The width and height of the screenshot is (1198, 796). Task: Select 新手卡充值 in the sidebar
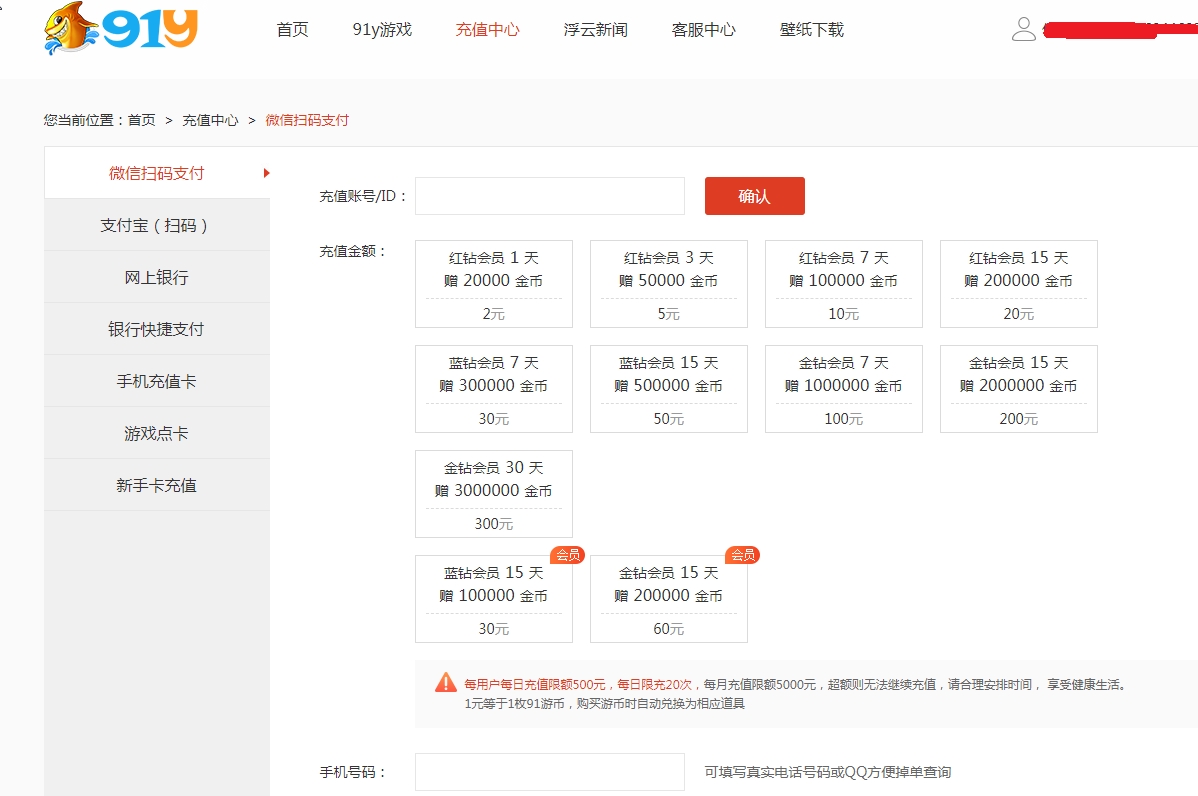156,485
